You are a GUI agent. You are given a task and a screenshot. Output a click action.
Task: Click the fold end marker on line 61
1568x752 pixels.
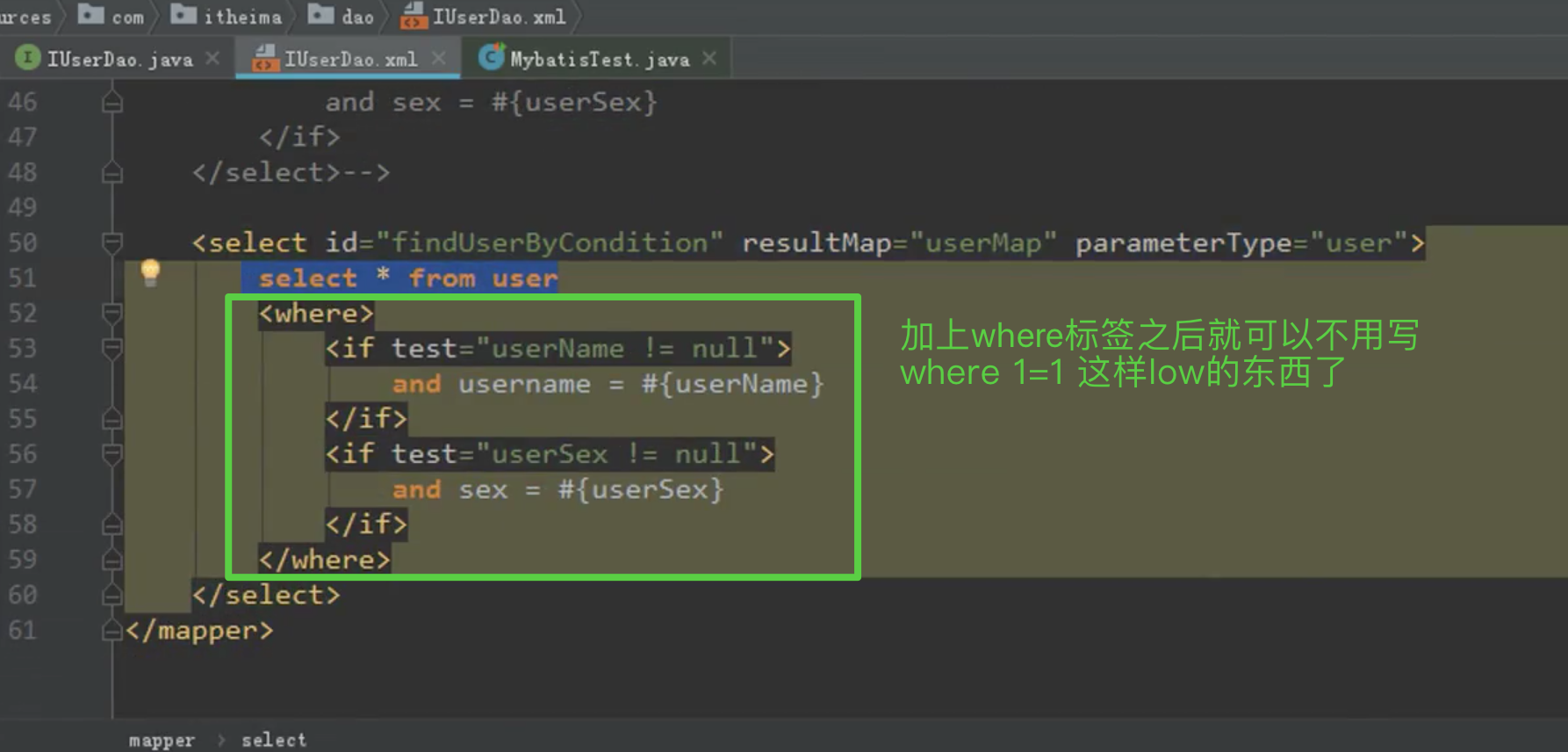pyautogui.click(x=111, y=630)
